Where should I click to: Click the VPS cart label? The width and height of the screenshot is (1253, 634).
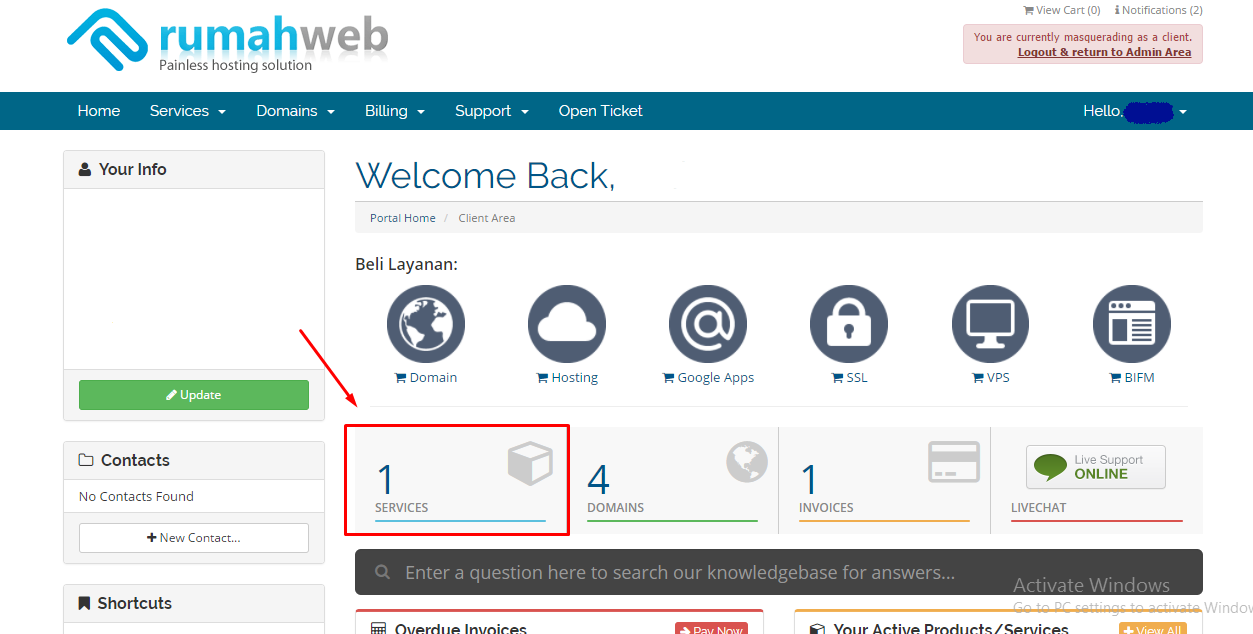[x=991, y=378]
